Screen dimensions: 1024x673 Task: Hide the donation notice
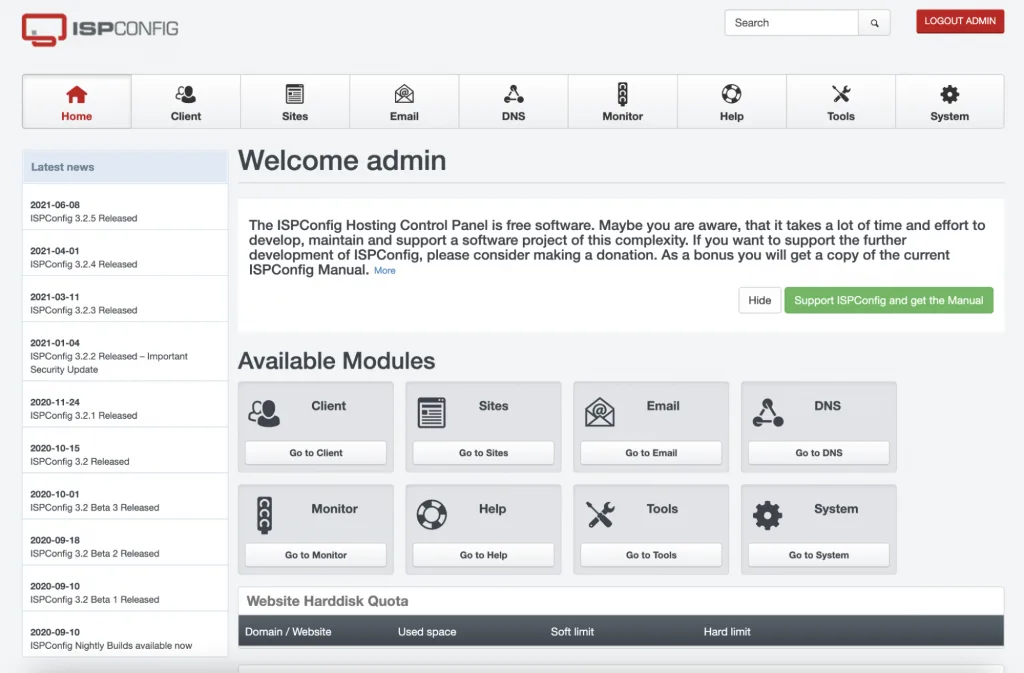point(760,300)
